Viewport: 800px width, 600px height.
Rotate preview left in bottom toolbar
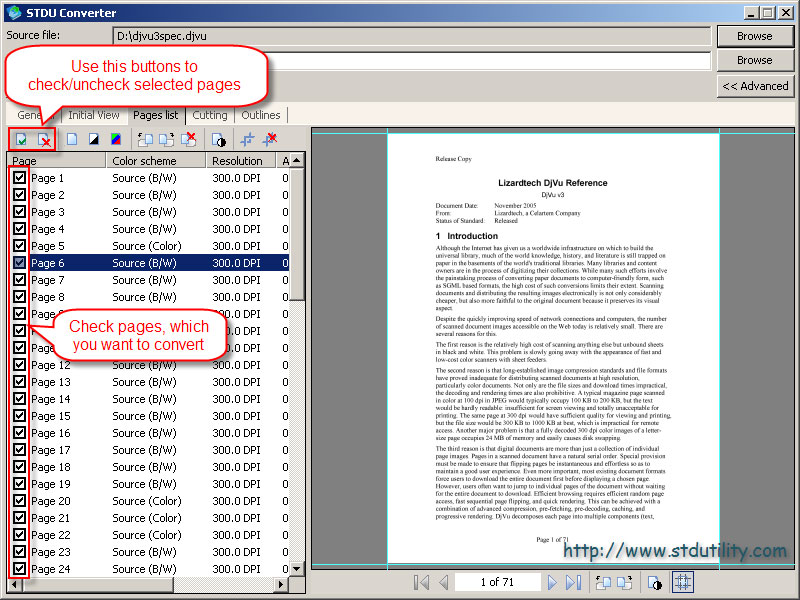click(603, 582)
